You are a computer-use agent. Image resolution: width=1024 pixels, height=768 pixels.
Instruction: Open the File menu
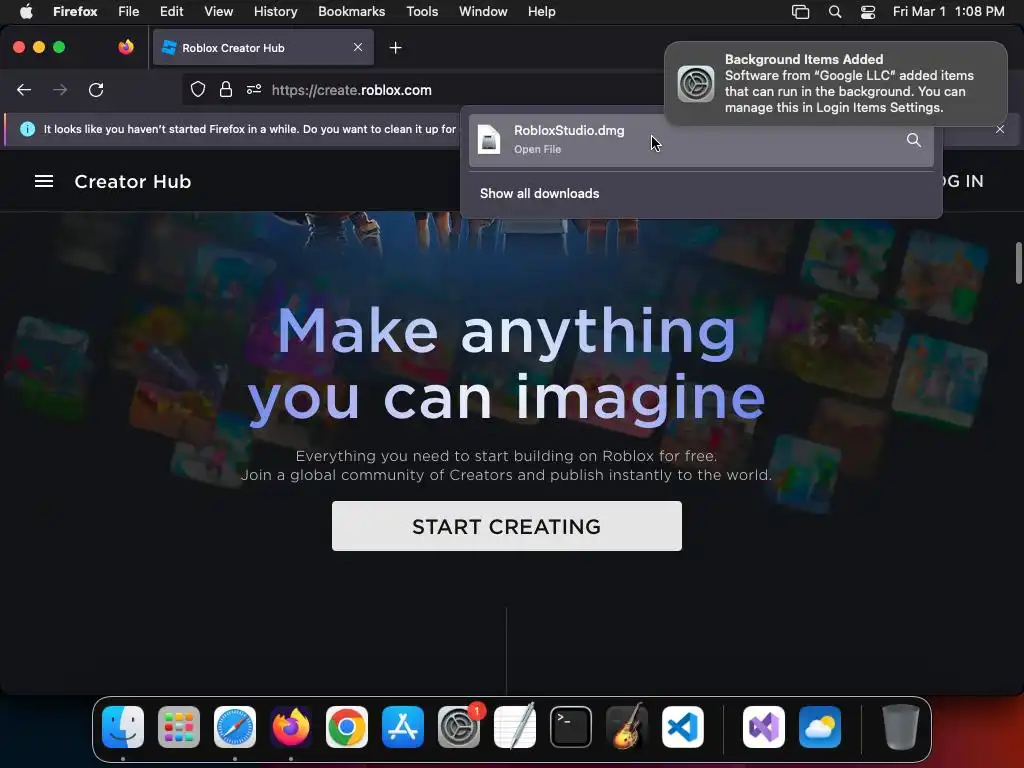click(x=129, y=11)
